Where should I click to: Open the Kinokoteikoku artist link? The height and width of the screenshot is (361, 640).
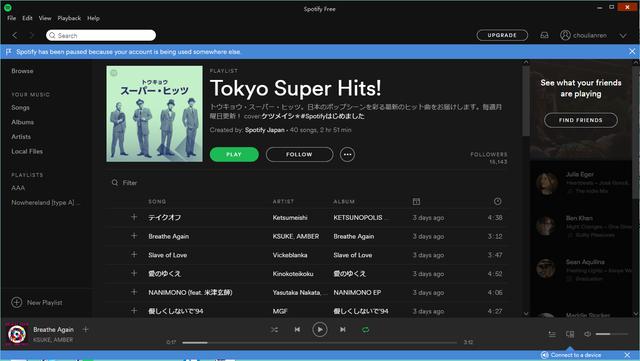[293, 274]
